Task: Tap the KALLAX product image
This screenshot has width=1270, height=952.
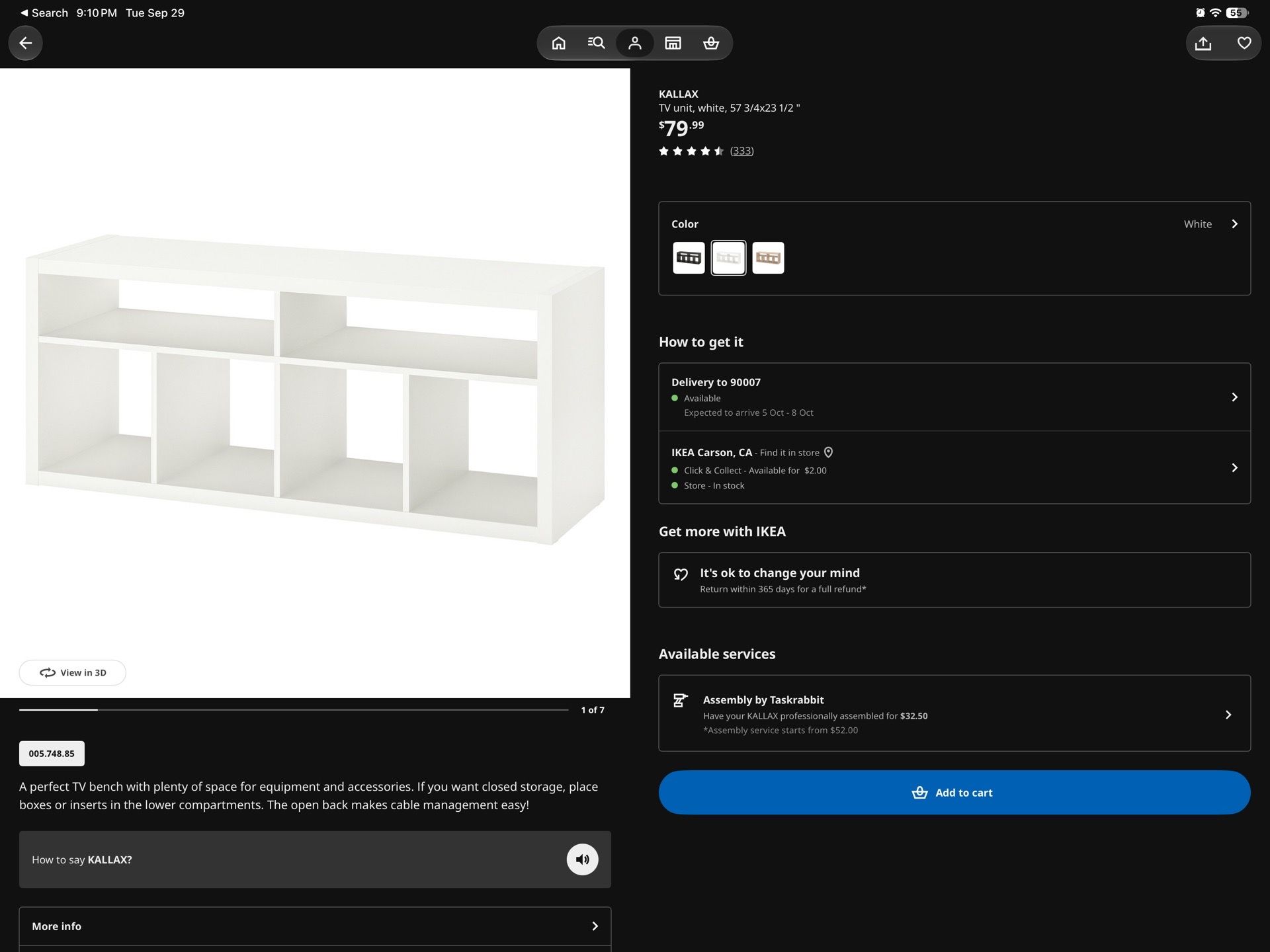Action: click(x=315, y=383)
